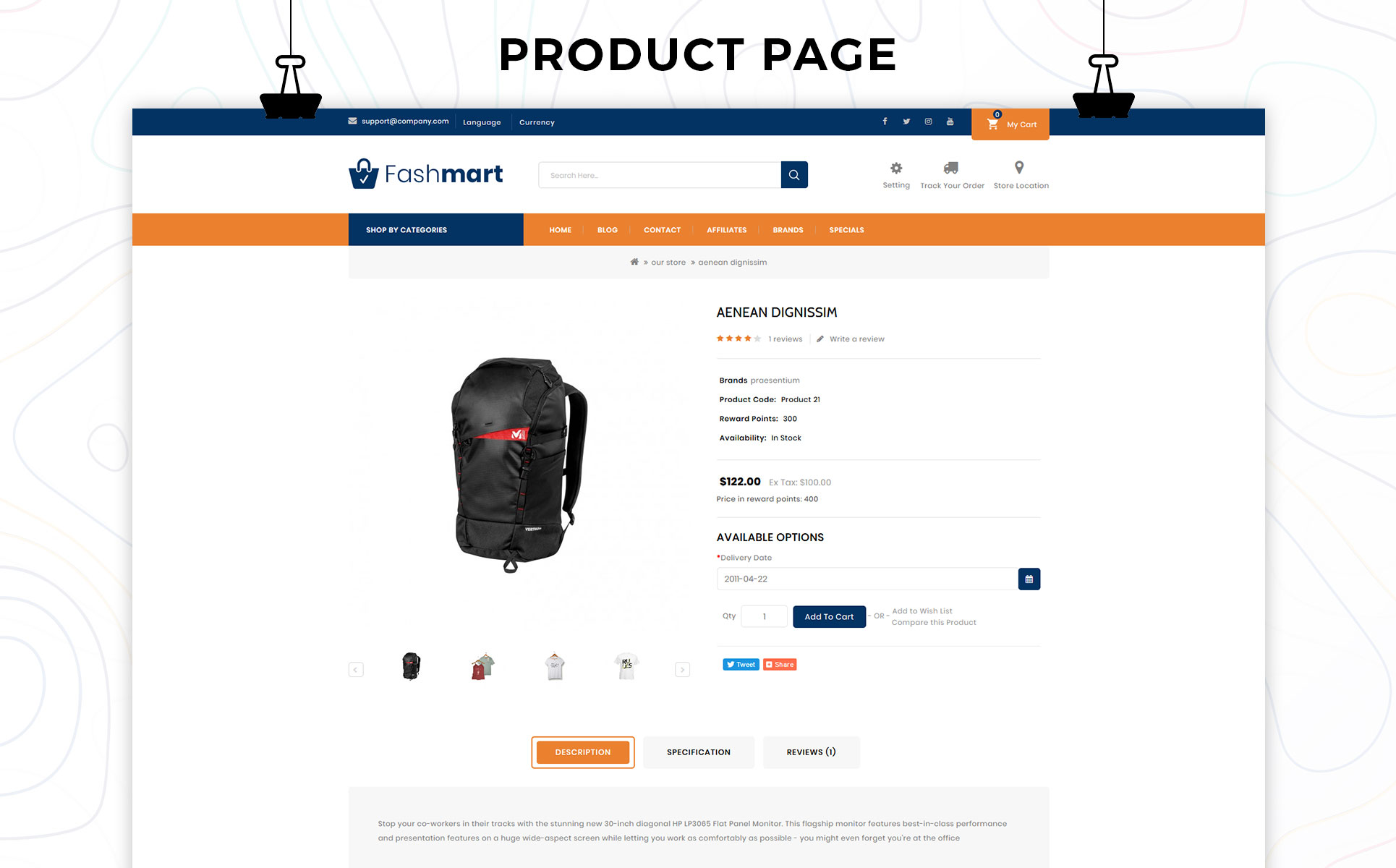Click the Store Location pin icon
Viewport: 1396px width, 868px height.
(1019, 168)
